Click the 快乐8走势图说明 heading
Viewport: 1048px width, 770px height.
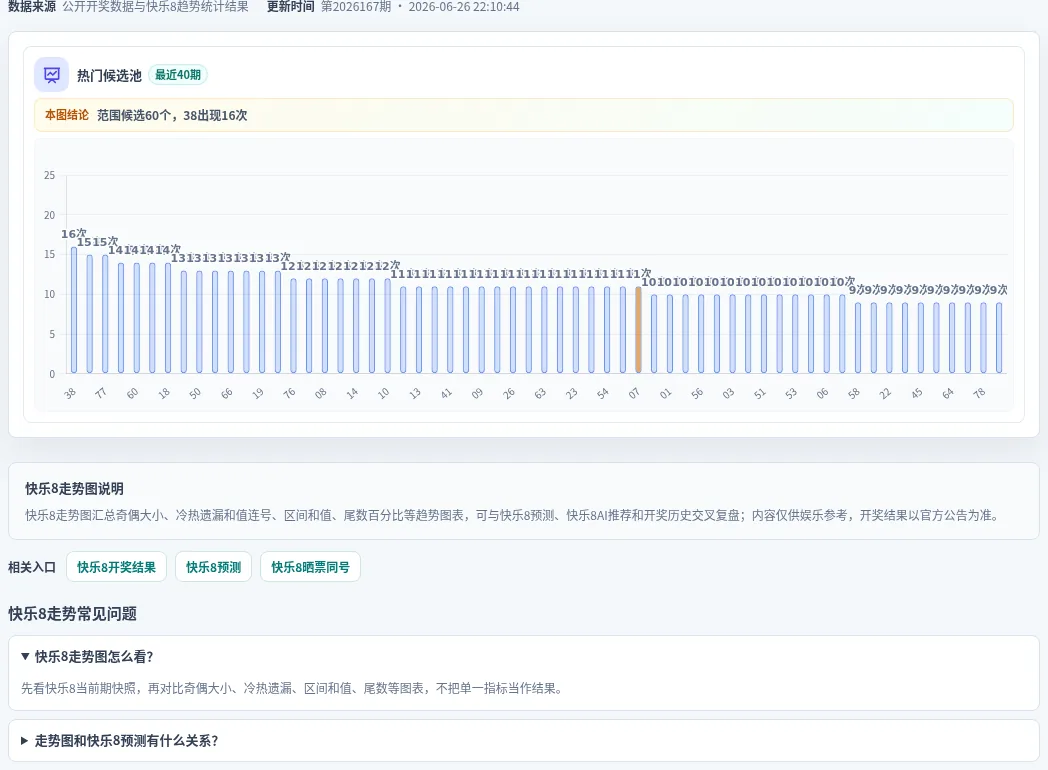[74, 489]
